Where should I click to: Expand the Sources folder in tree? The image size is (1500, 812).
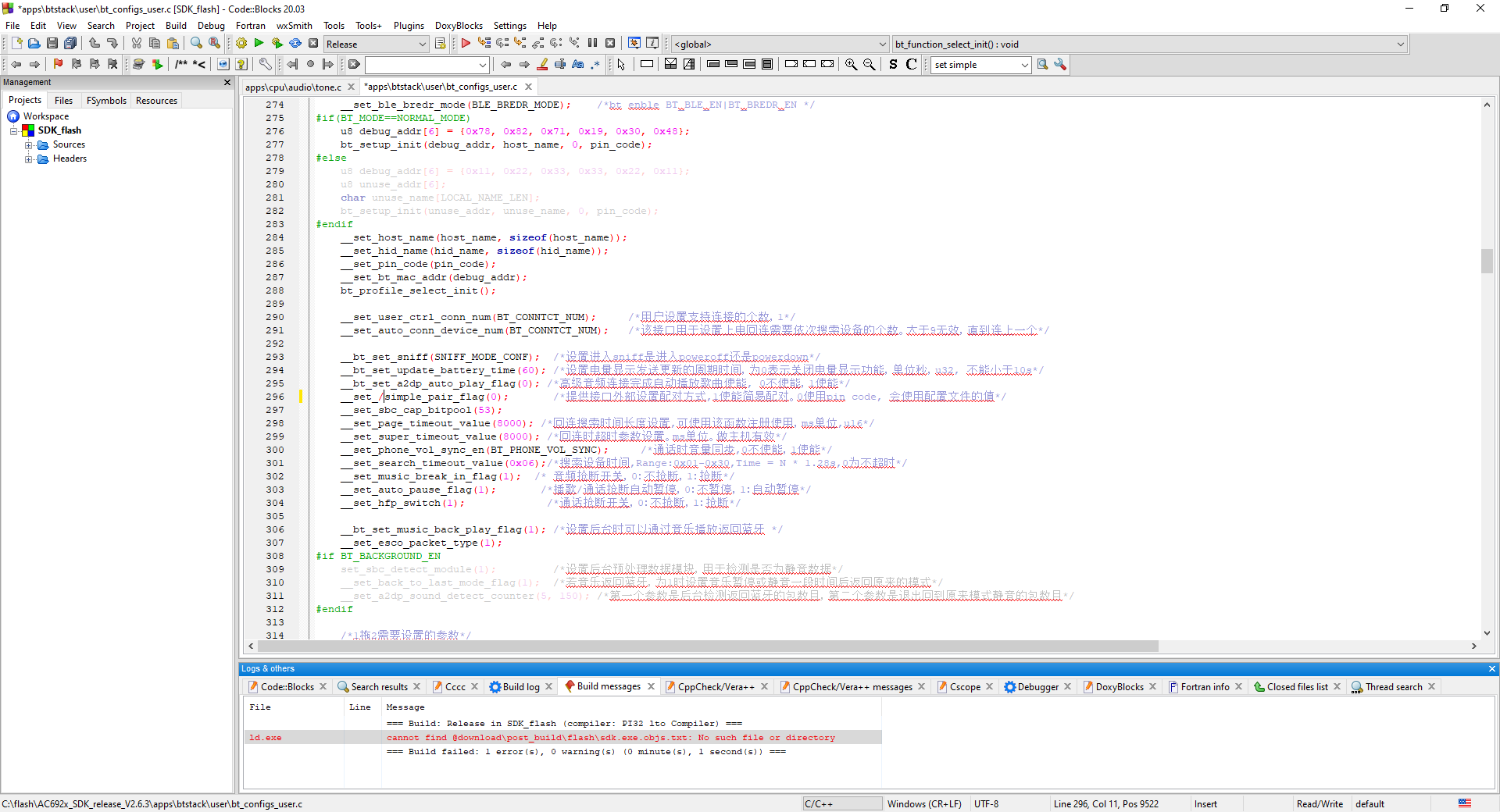coord(29,145)
